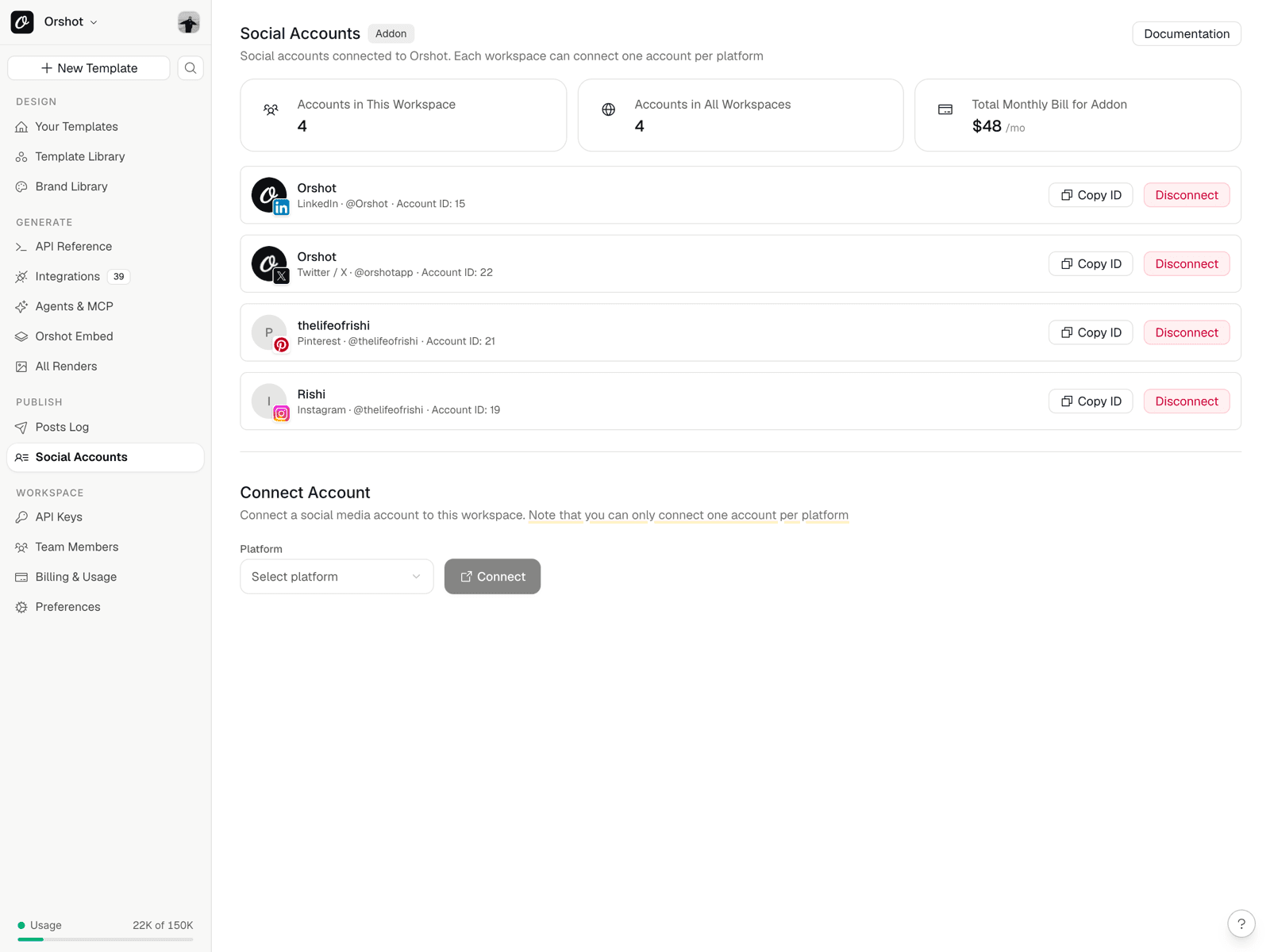The width and height of the screenshot is (1270, 952).
Task: Navigate to API Reference
Action: tap(106, 247)
